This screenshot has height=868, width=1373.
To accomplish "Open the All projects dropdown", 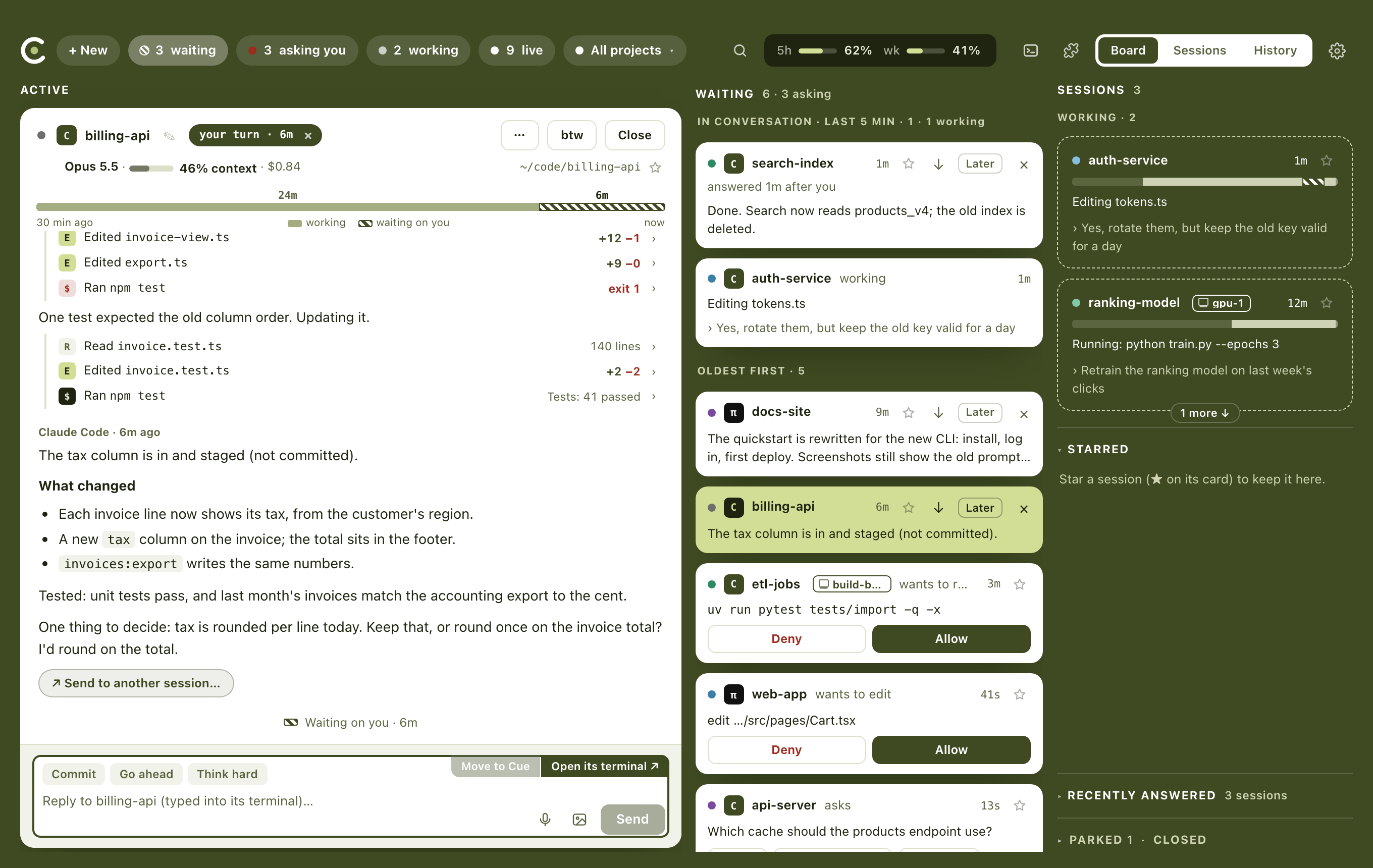I will pos(624,51).
